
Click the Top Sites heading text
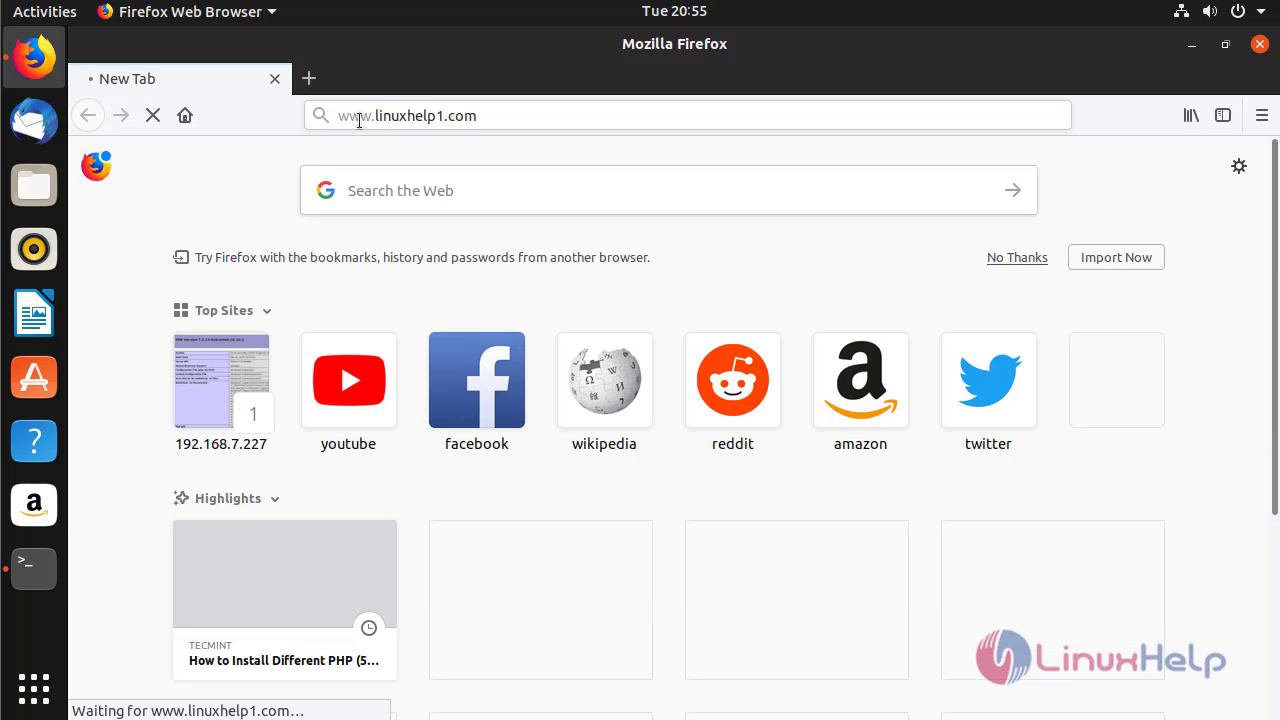(224, 311)
